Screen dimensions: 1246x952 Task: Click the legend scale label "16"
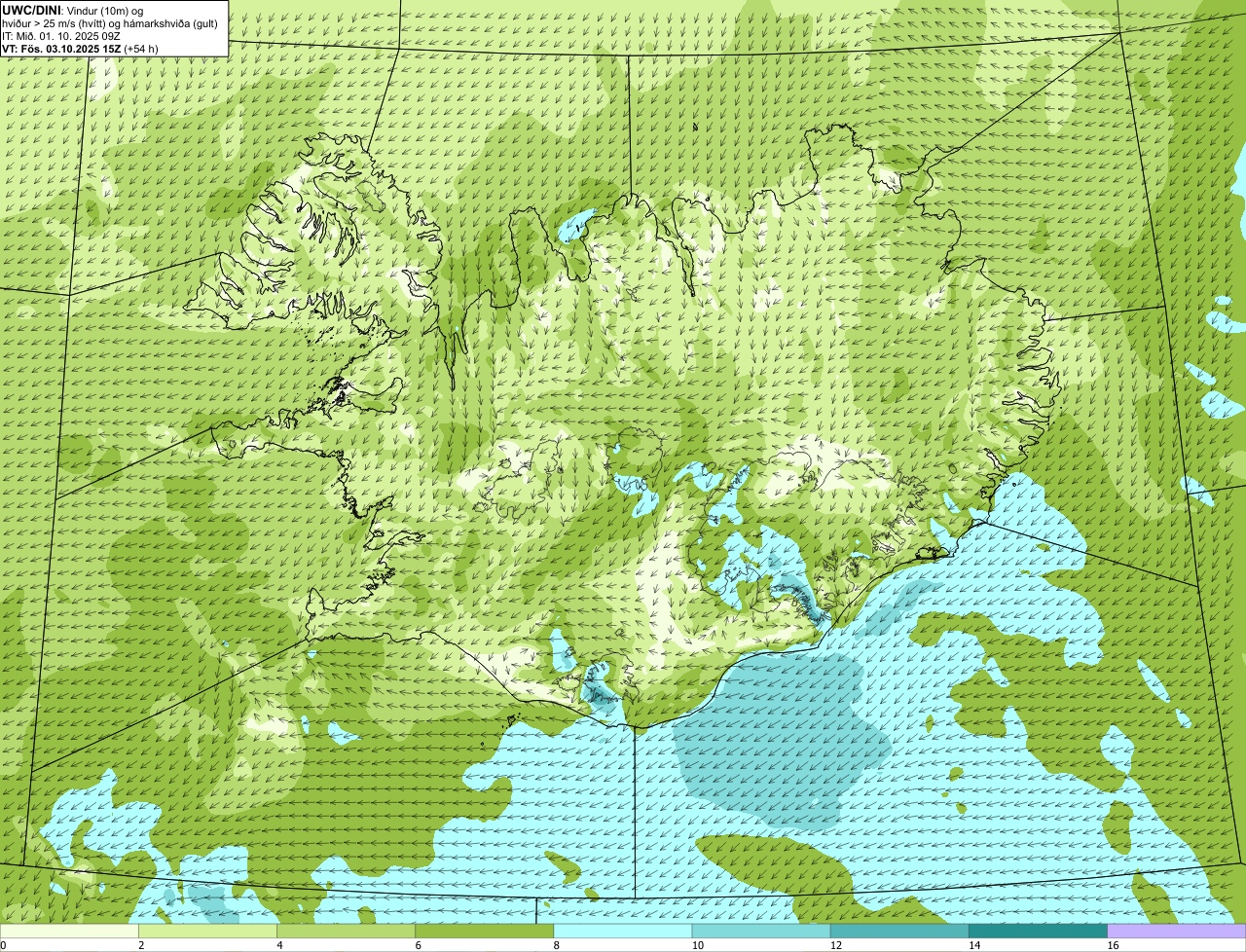click(1113, 945)
